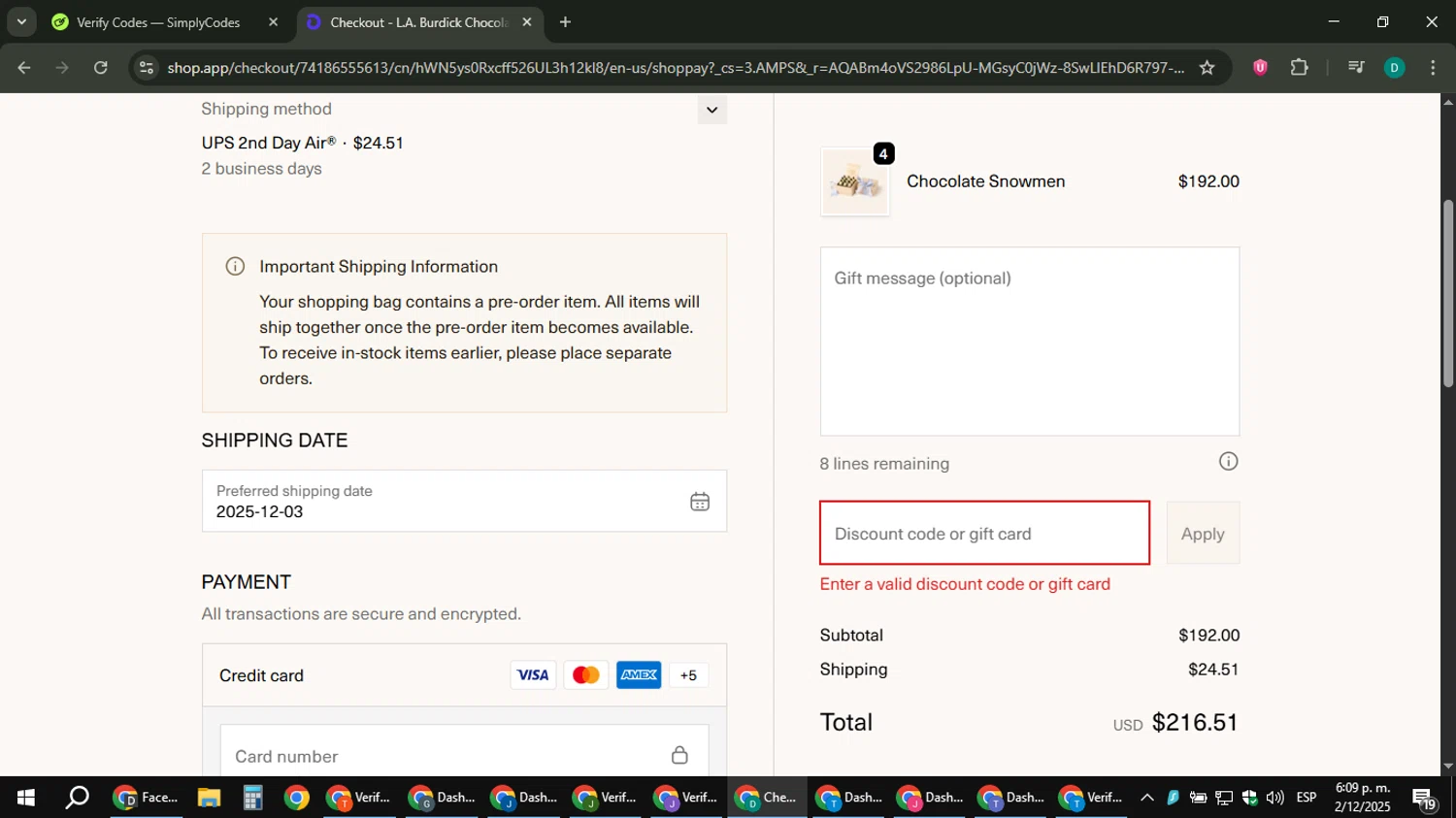Expand the Shipping method chevron
1456x818 pixels.
click(711, 110)
